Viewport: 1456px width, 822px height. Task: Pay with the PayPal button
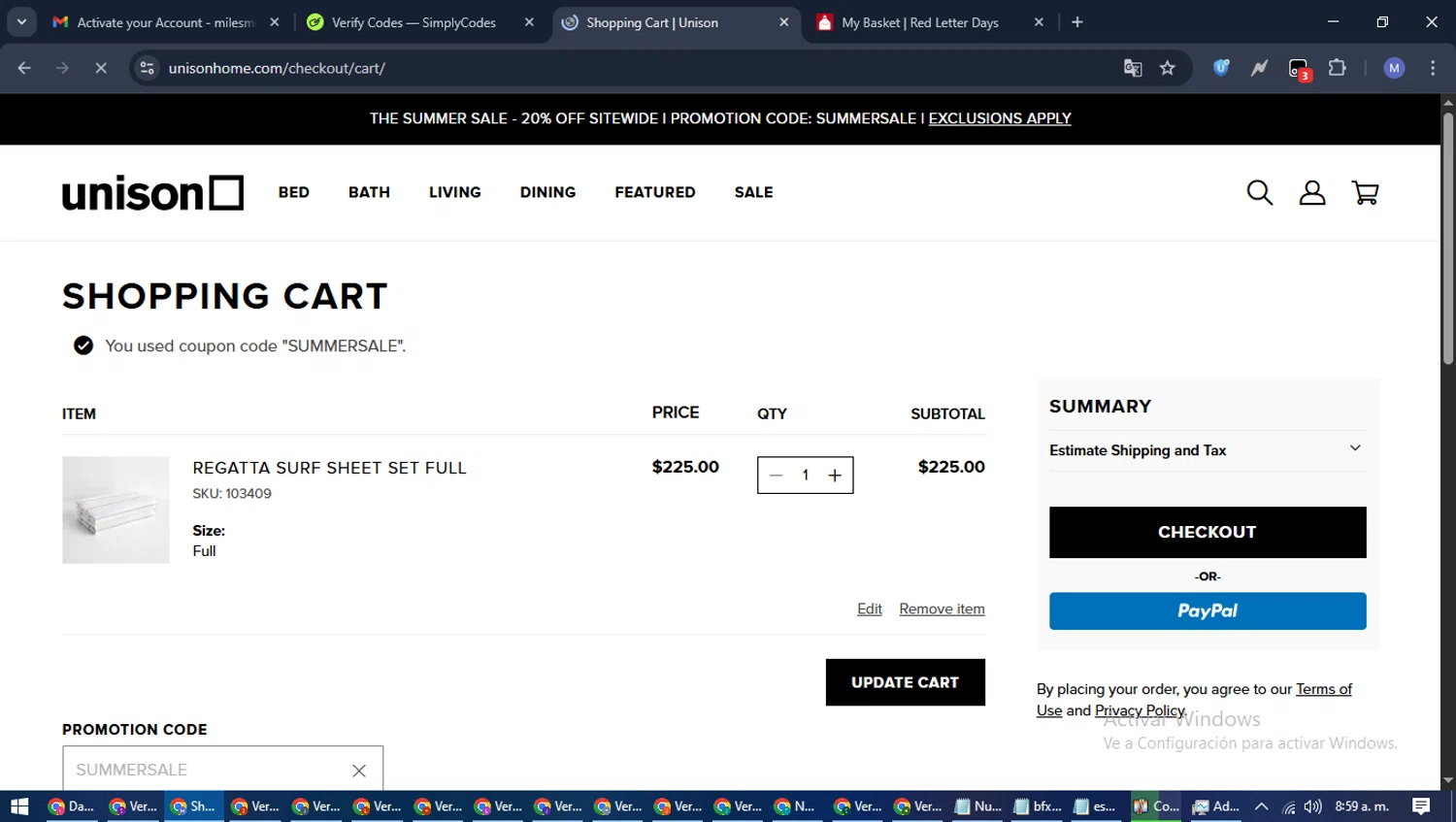pyautogui.click(x=1208, y=611)
